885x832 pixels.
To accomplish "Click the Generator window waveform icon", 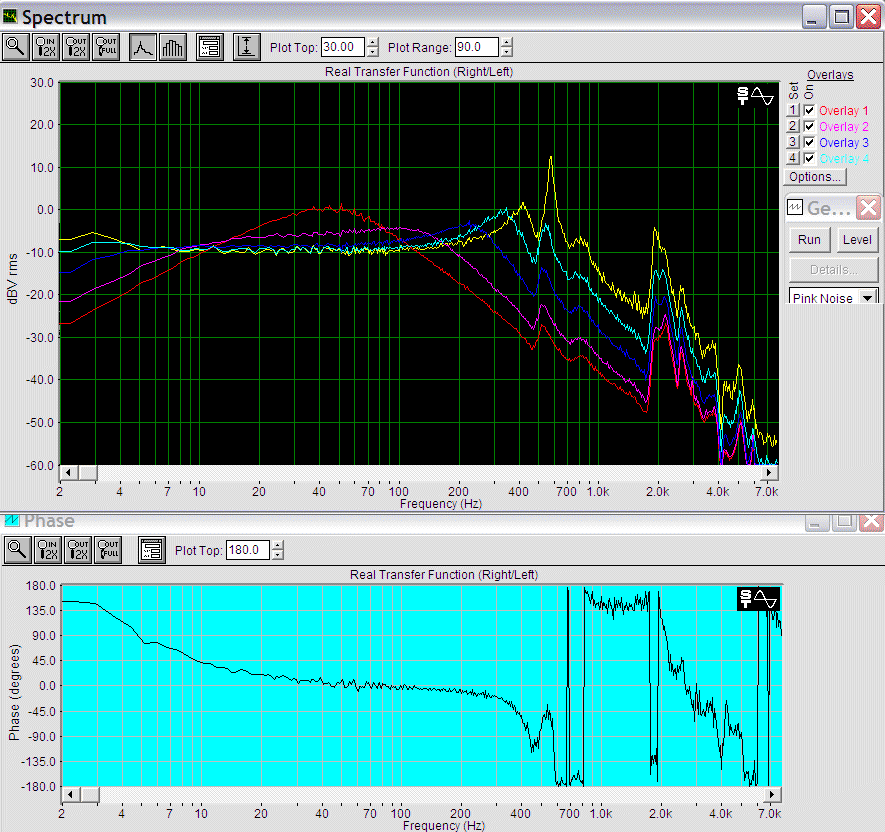I will point(795,208).
